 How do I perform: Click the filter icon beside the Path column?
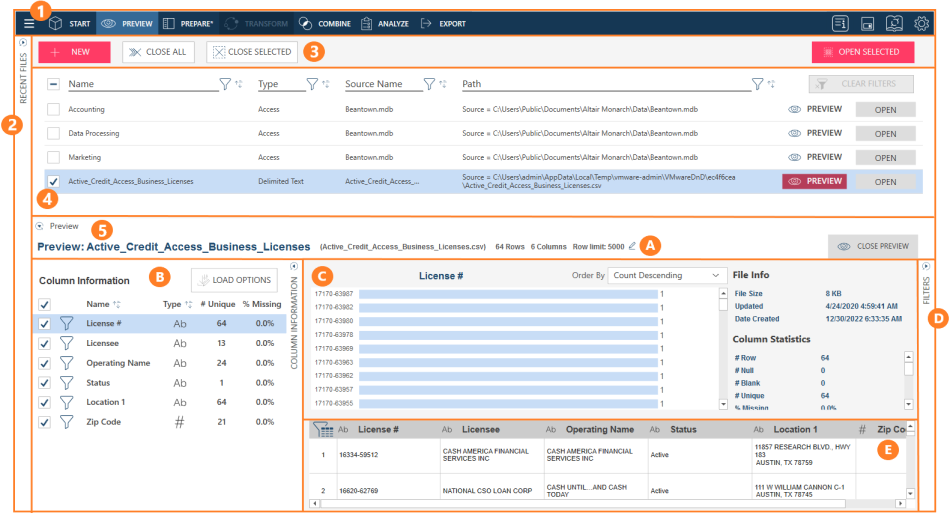757,85
